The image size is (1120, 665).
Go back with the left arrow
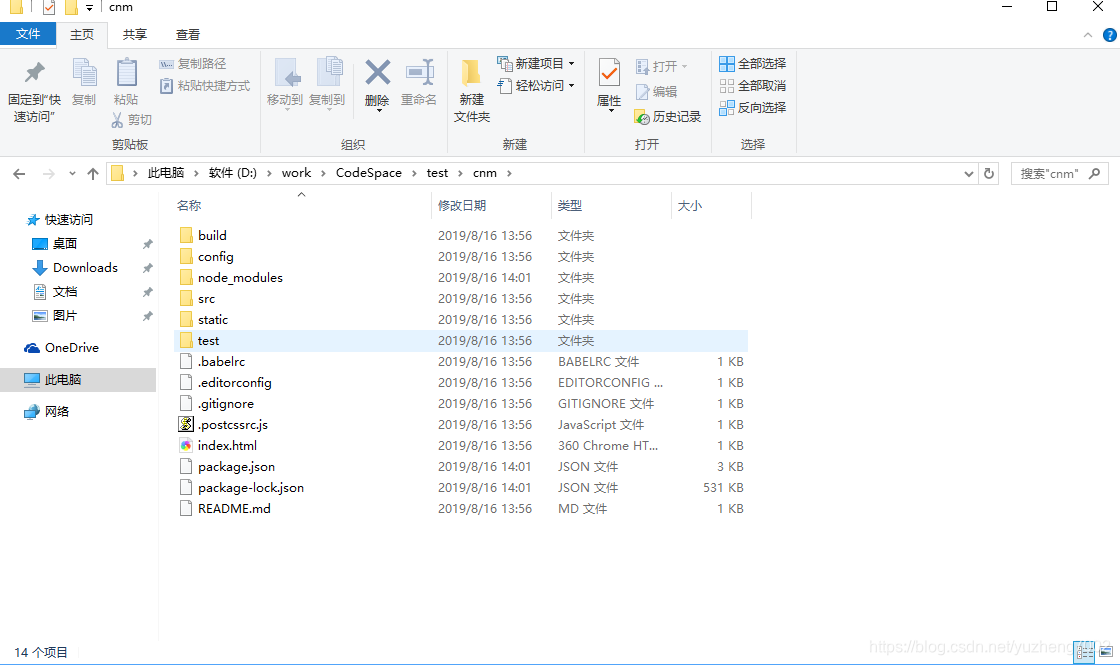(x=19, y=174)
